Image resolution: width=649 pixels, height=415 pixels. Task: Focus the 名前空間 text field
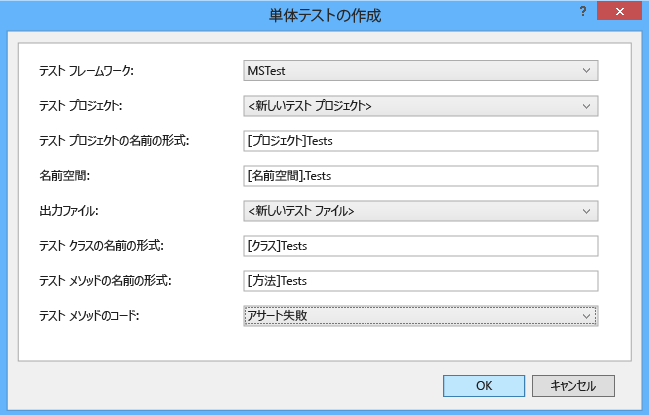click(x=421, y=176)
